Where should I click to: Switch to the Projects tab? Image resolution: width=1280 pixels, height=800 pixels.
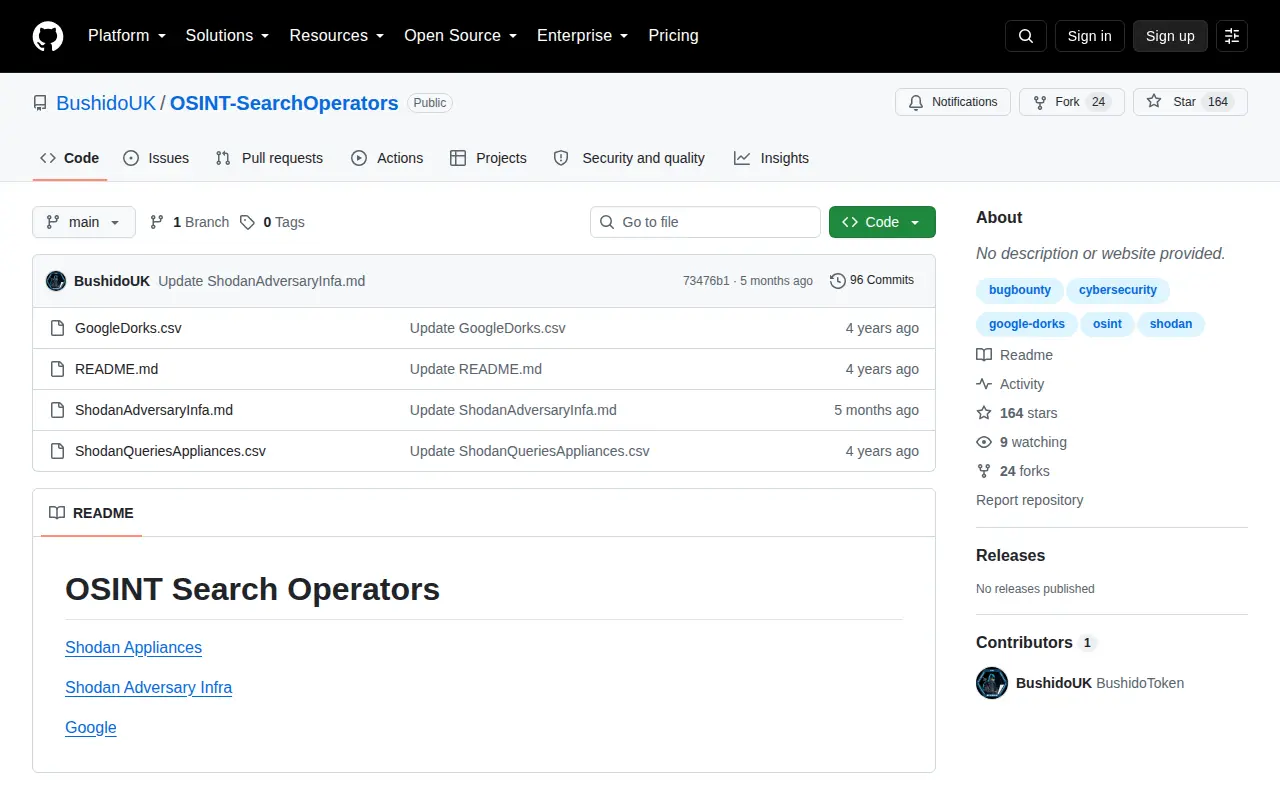[x=488, y=158]
